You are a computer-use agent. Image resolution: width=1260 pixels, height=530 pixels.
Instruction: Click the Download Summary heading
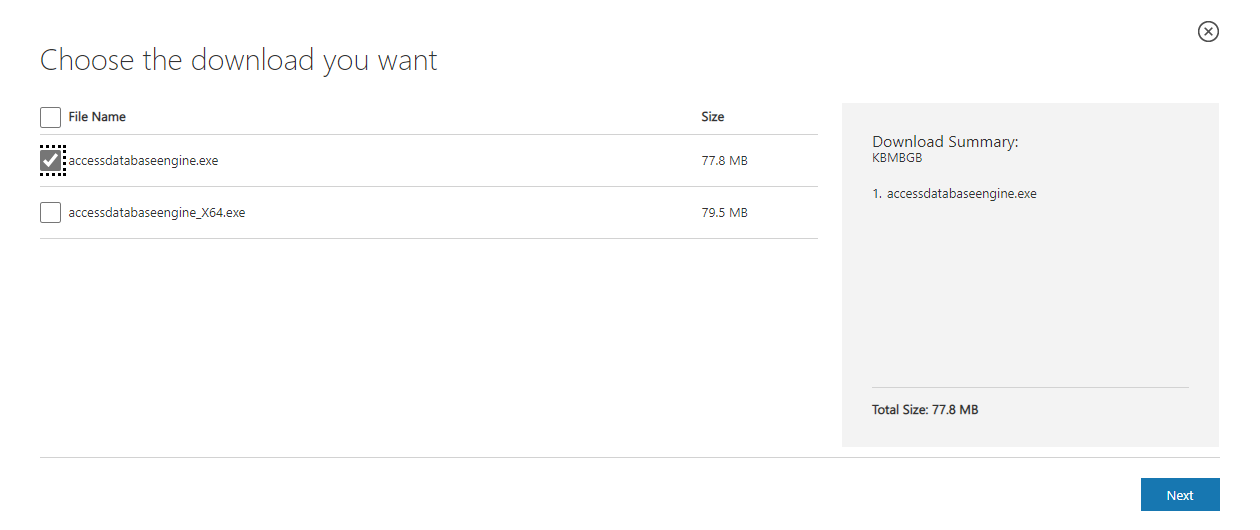point(945,142)
